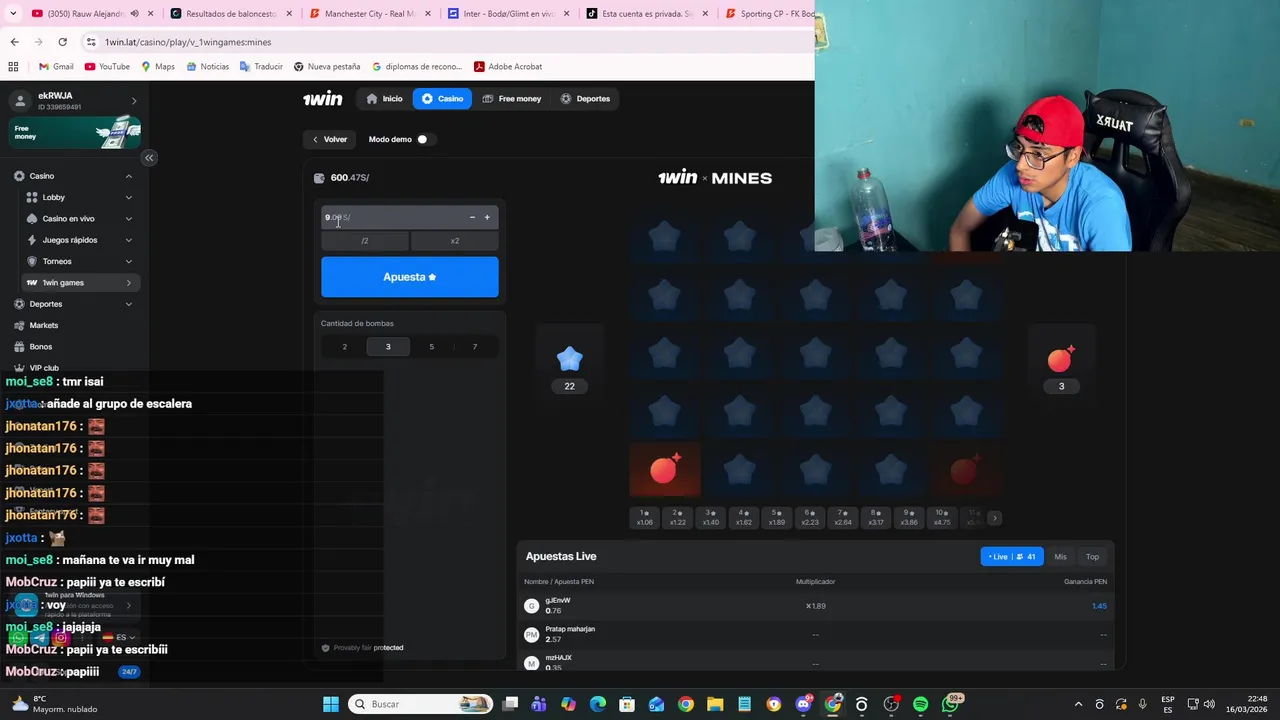Open Spotify from the taskbar

tap(920, 704)
